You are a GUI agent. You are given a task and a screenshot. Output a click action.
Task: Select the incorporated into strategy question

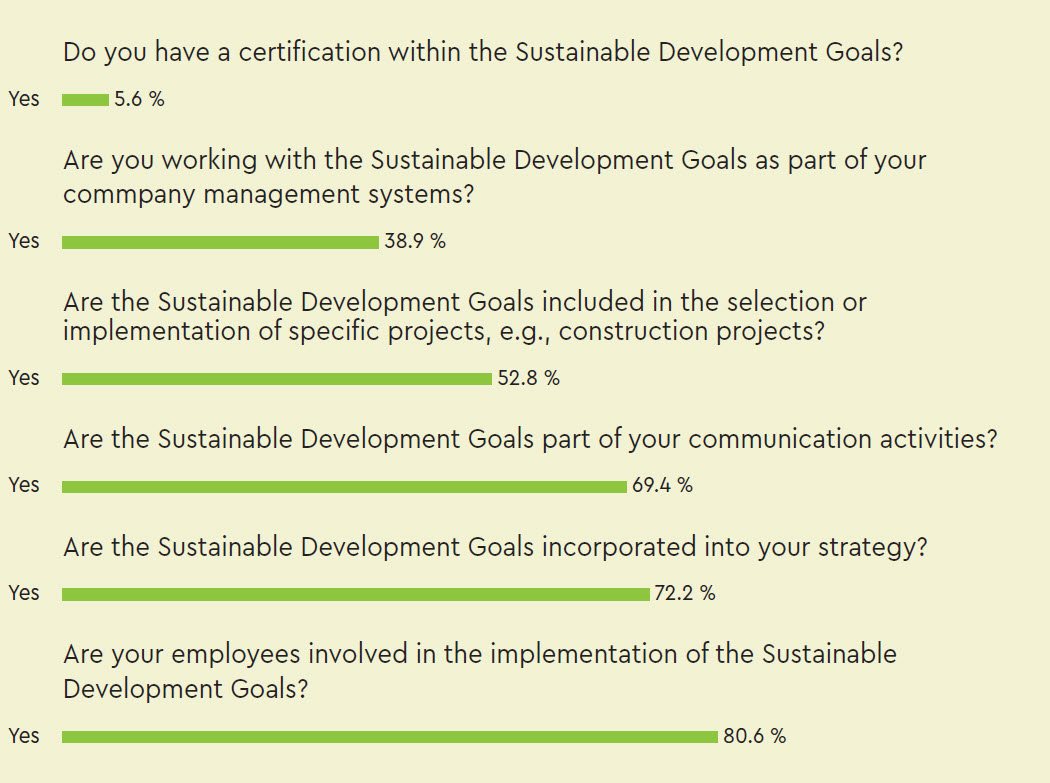[495, 547]
